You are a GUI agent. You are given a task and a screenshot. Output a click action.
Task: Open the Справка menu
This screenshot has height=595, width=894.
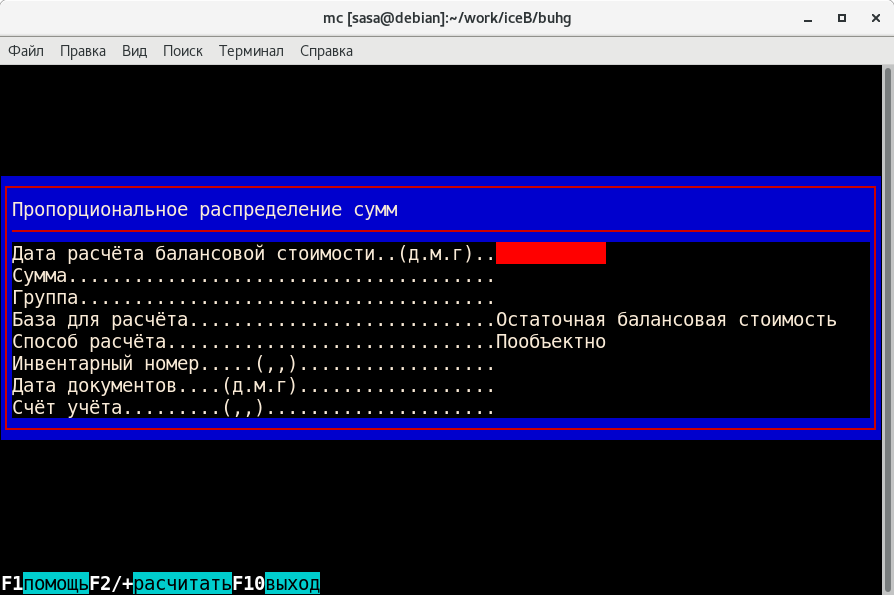pyautogui.click(x=326, y=51)
